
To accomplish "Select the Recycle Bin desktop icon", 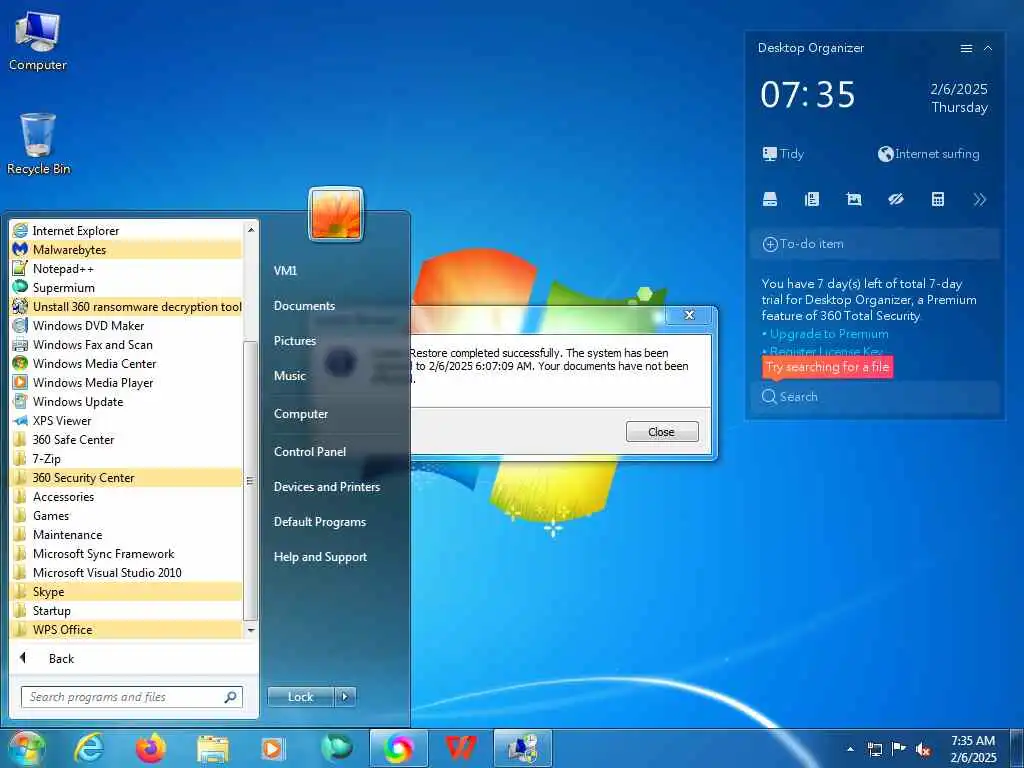I will tap(38, 144).
